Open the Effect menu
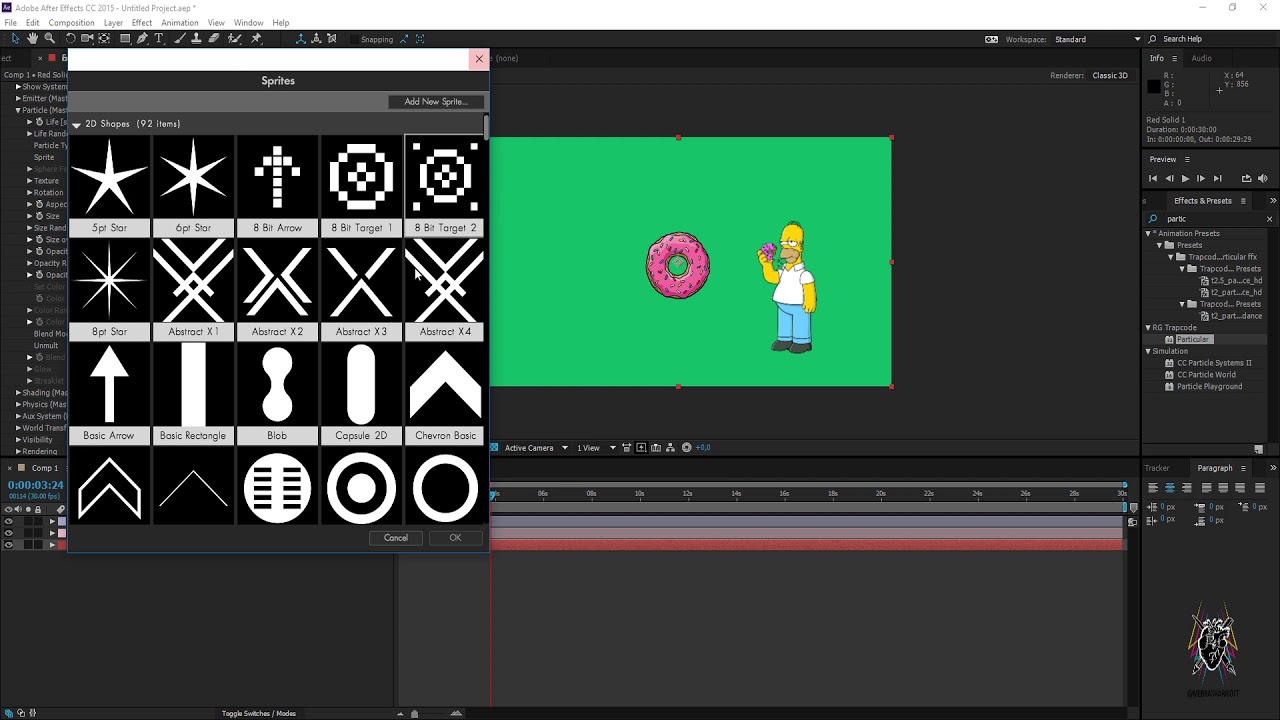This screenshot has width=1280, height=720. point(142,22)
